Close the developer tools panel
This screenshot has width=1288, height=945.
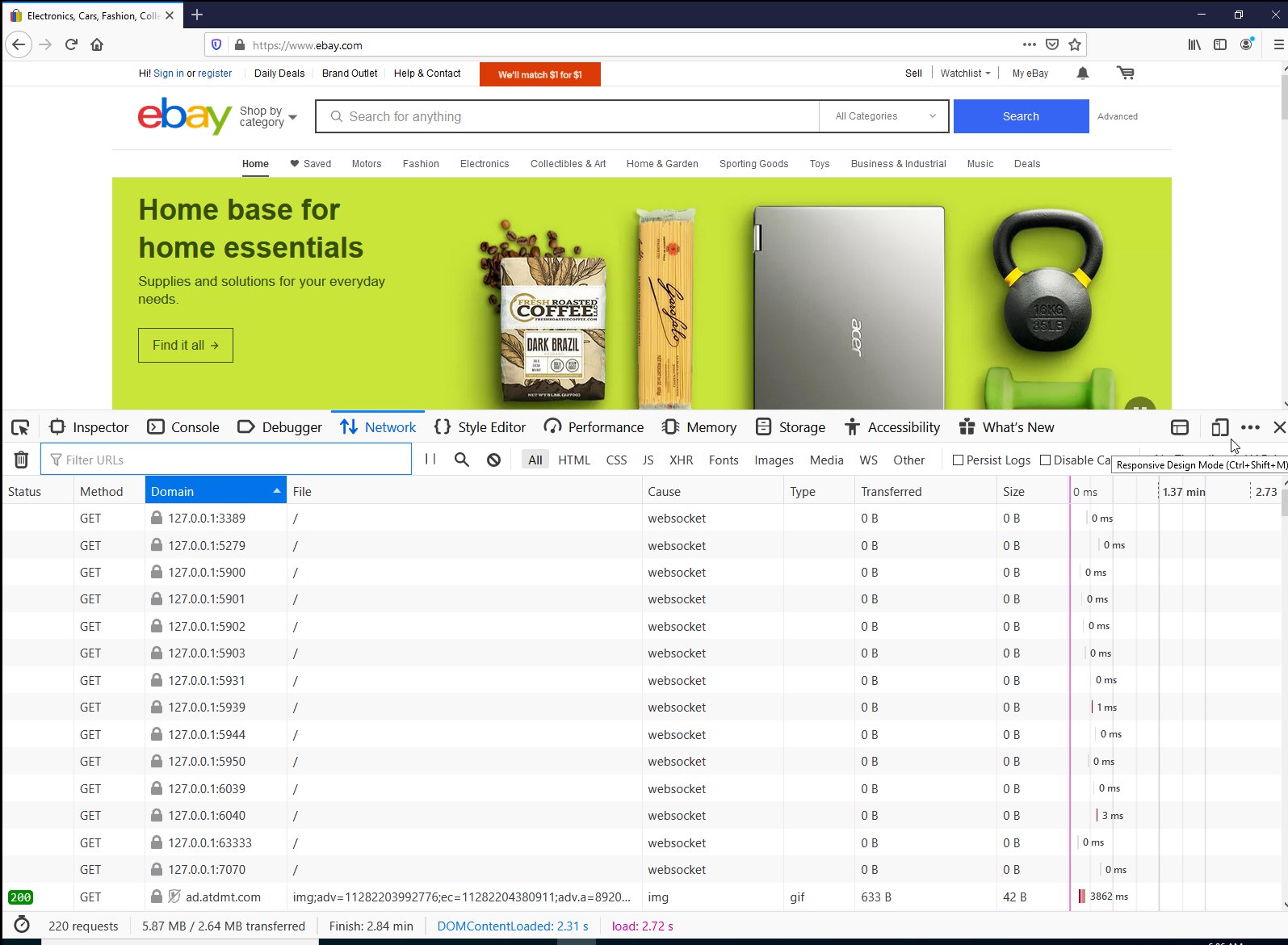(x=1279, y=427)
